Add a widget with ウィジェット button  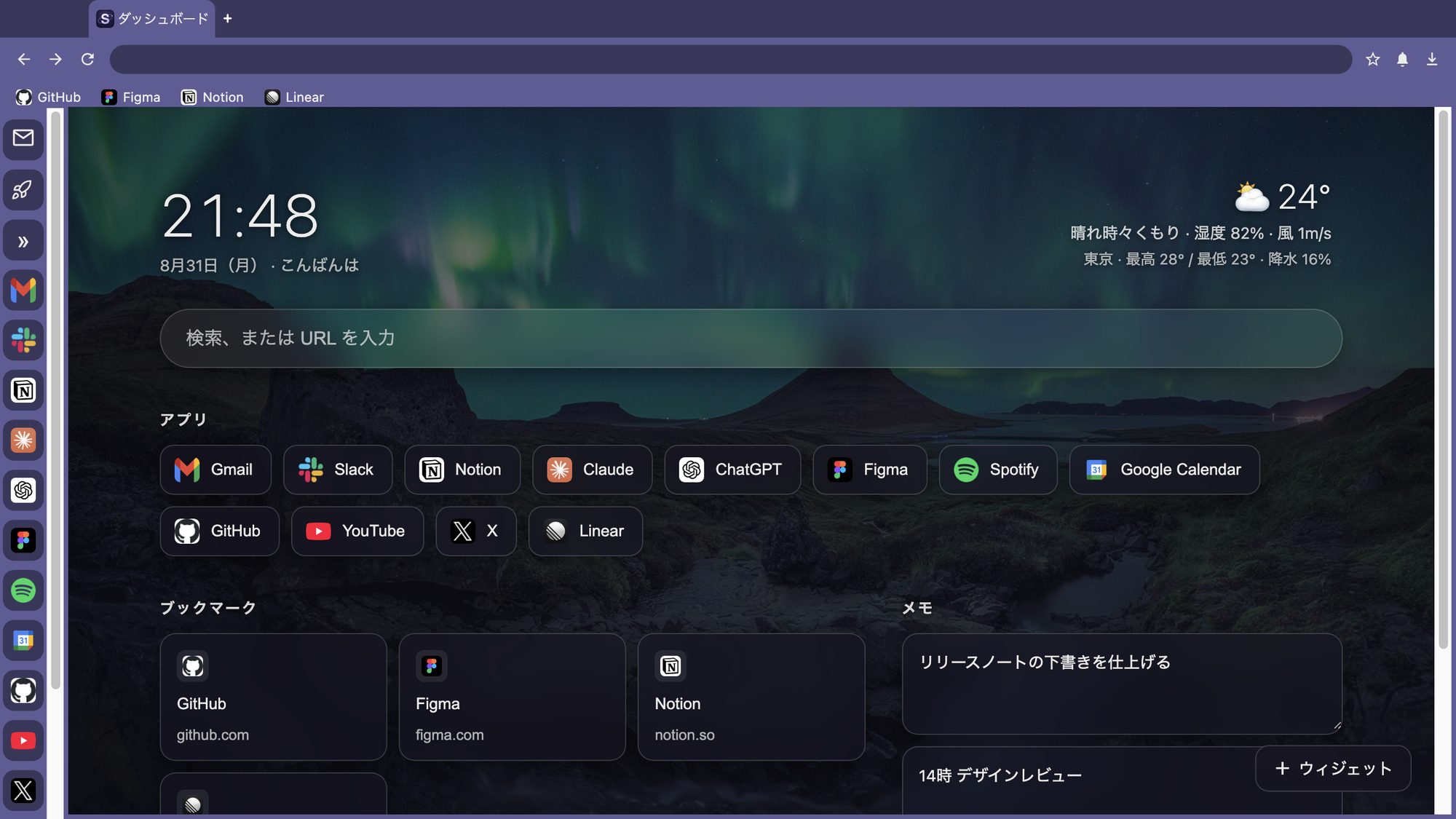click(1333, 769)
